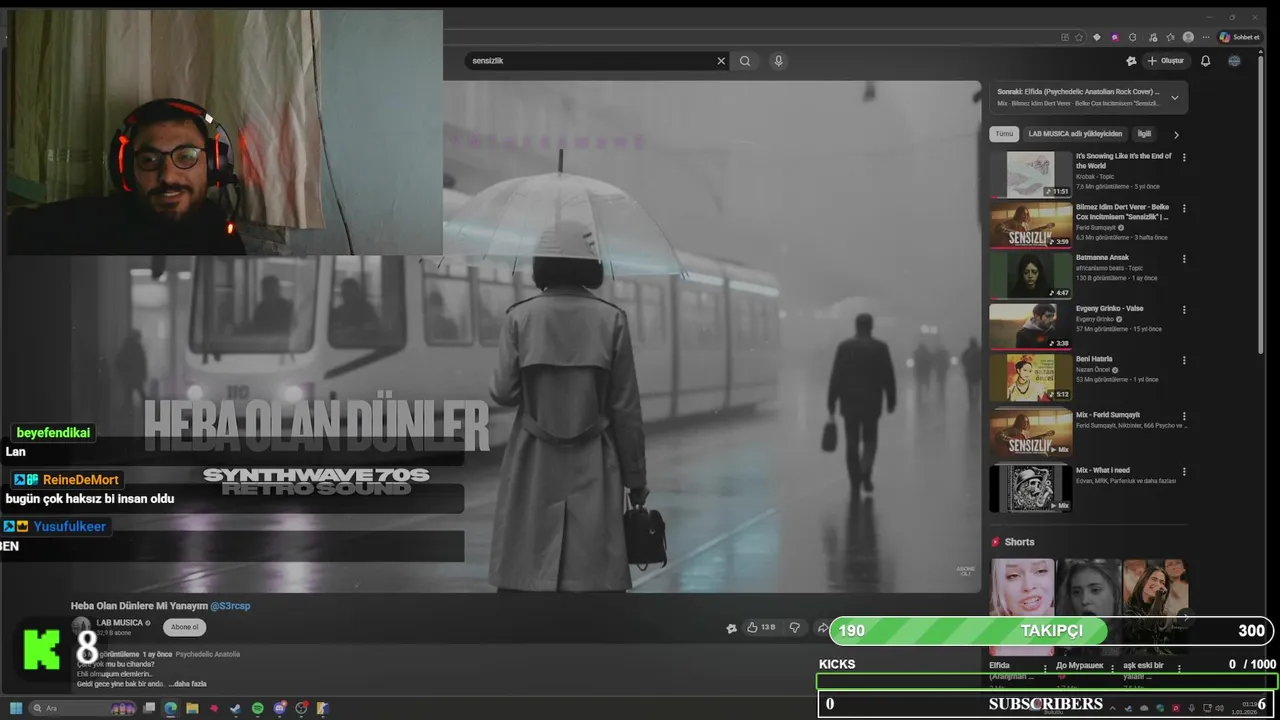1280x720 pixels.
Task: Open Bilmez Idim Dert Verer Sensizlik thumbnail
Action: pyautogui.click(x=1031, y=224)
